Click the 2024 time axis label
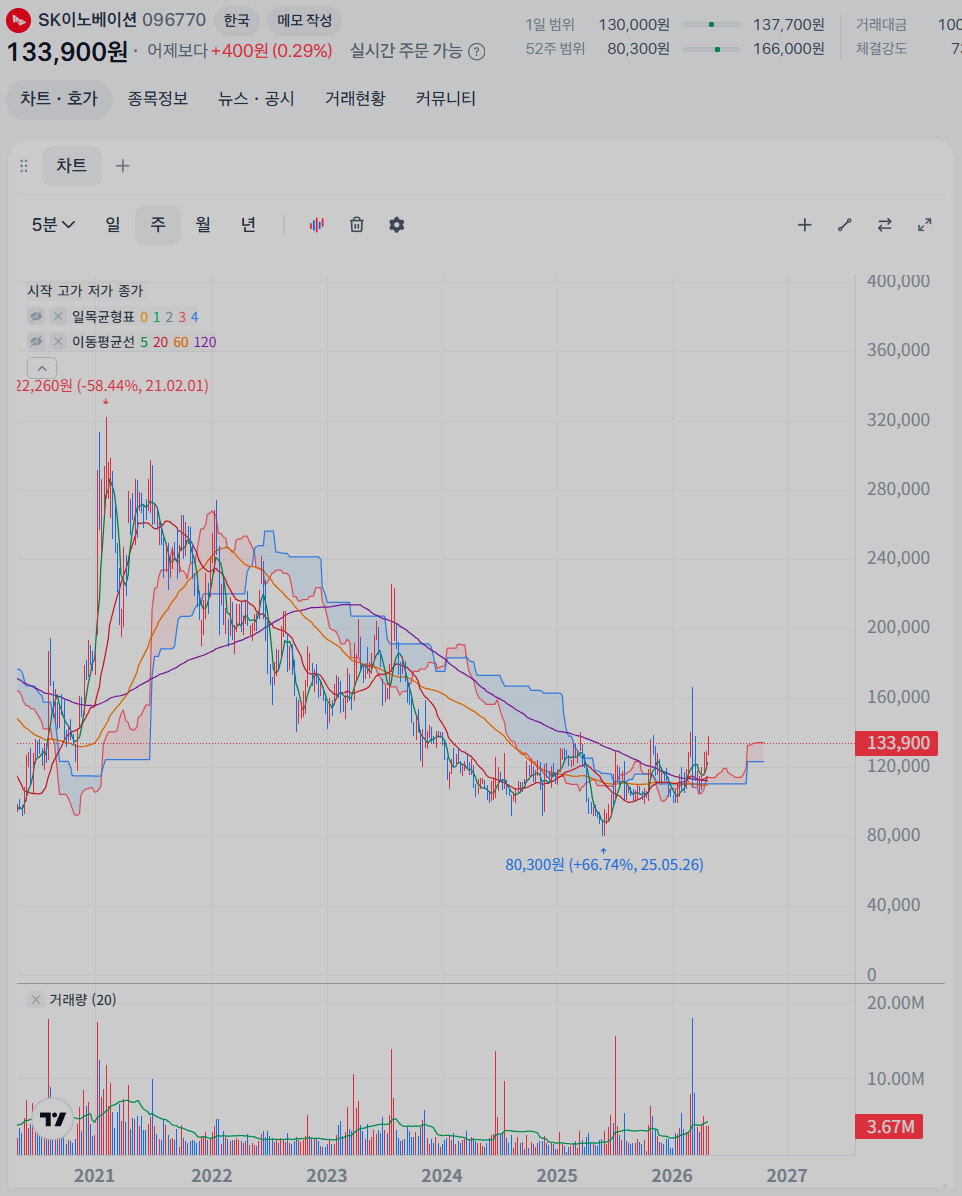 pos(442,1175)
